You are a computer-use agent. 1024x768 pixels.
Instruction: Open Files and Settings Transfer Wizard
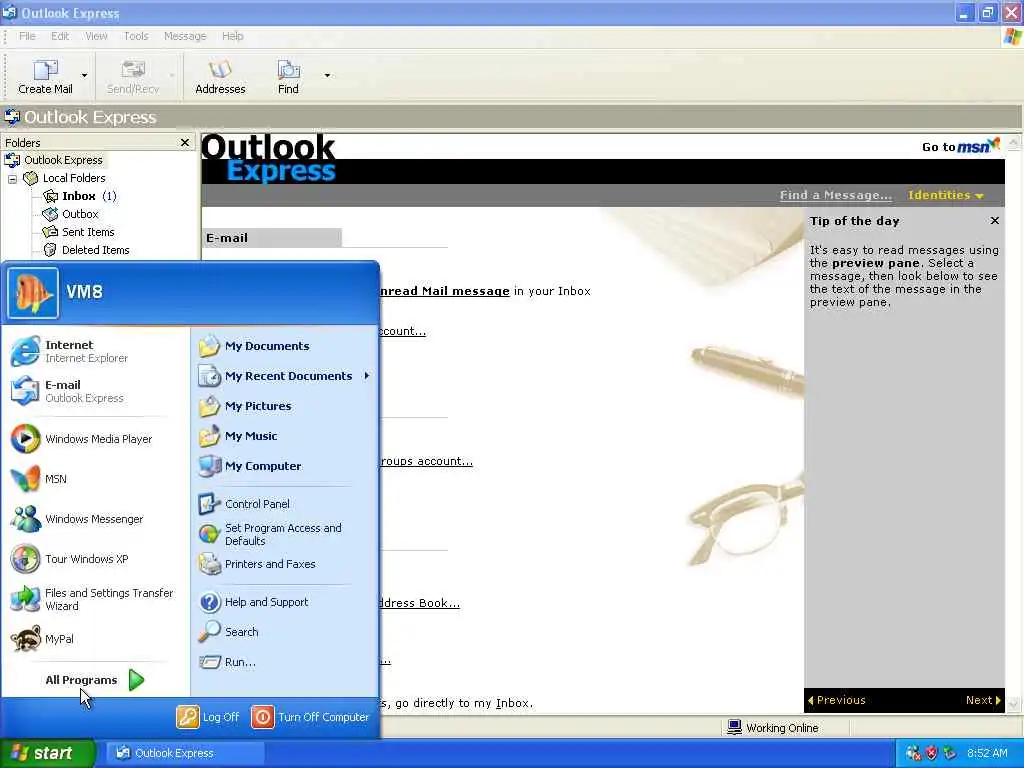click(95, 599)
